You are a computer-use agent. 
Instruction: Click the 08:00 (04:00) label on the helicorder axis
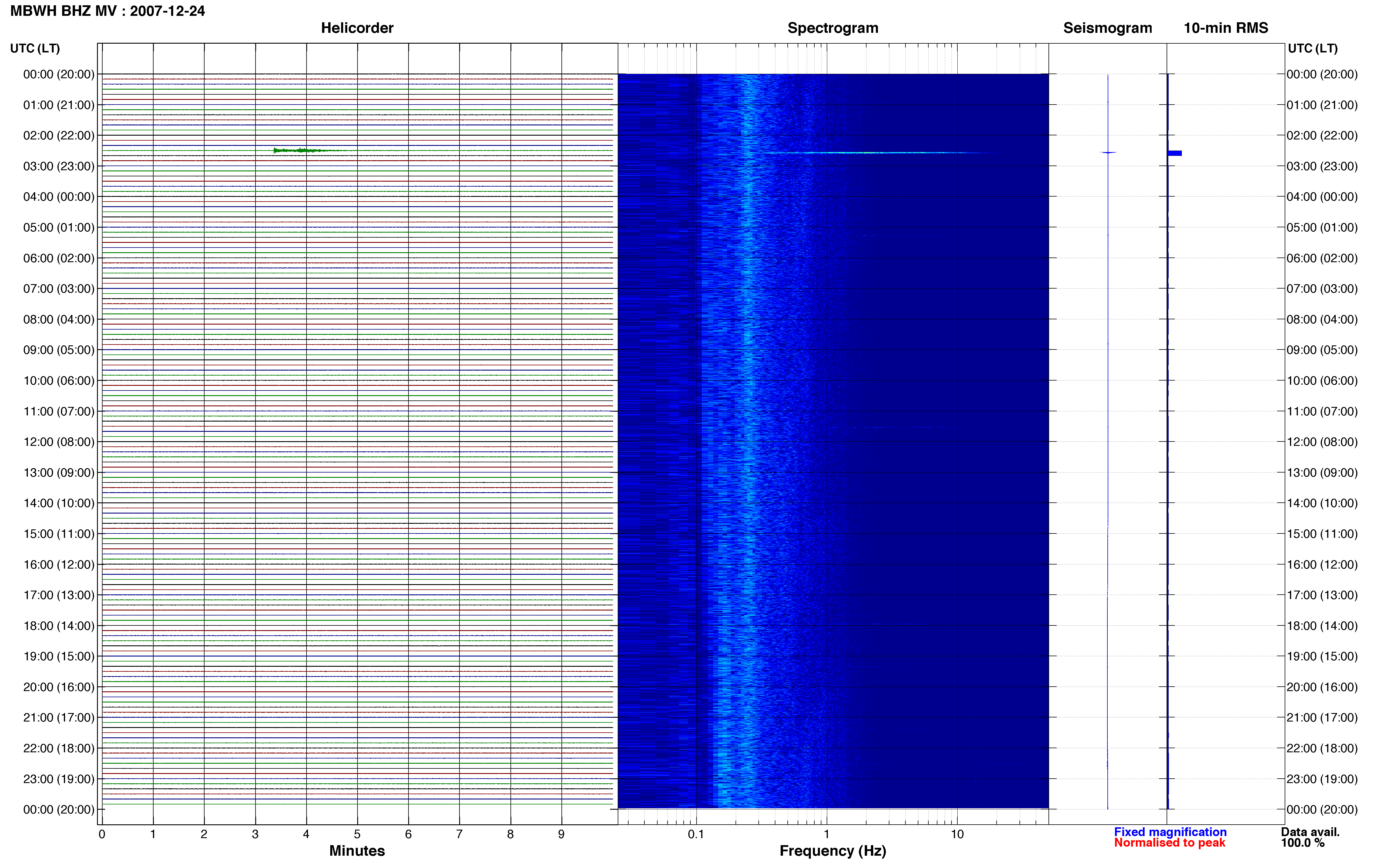point(59,320)
